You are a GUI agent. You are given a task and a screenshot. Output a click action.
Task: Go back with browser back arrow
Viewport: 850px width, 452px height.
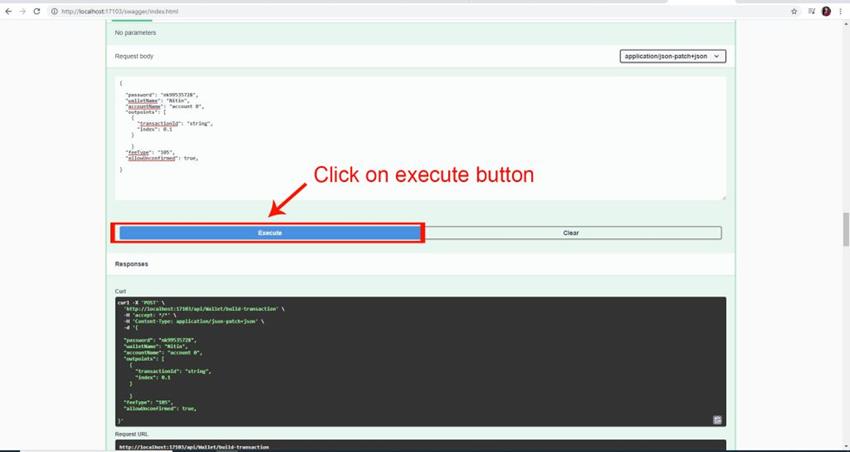9,11
